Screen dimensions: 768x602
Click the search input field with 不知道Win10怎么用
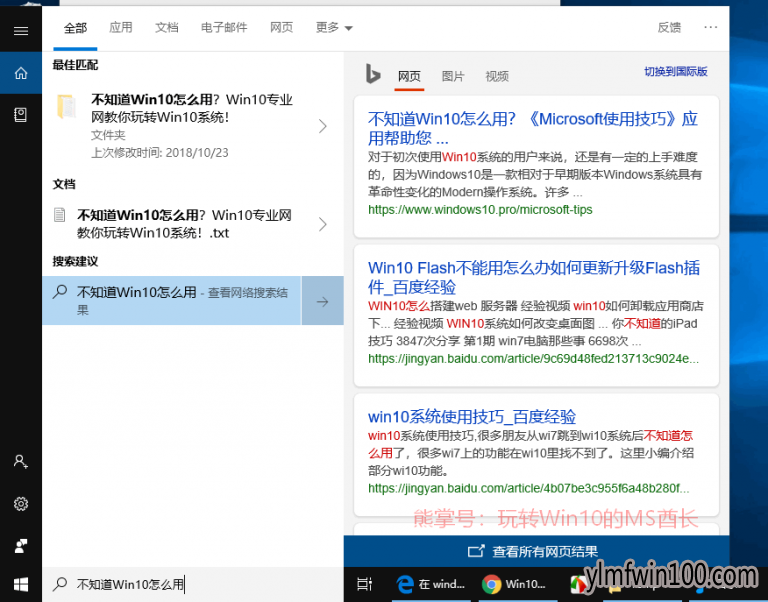point(193,584)
